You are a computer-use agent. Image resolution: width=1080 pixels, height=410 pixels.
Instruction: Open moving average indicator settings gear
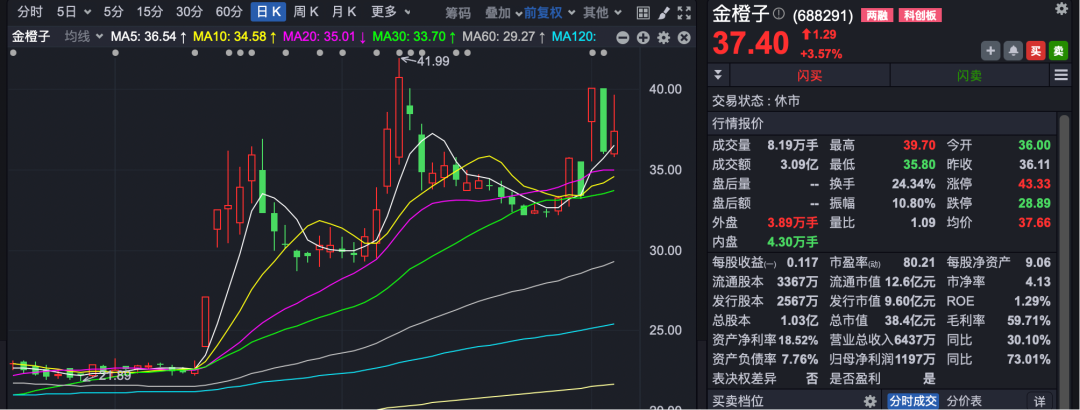(662, 37)
